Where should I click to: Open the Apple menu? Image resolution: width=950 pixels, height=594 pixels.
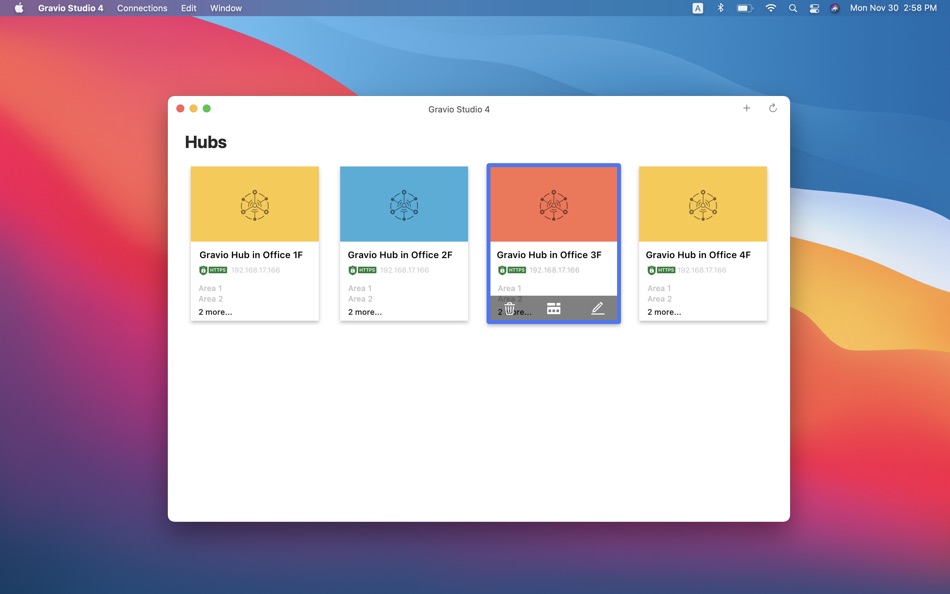[19, 8]
